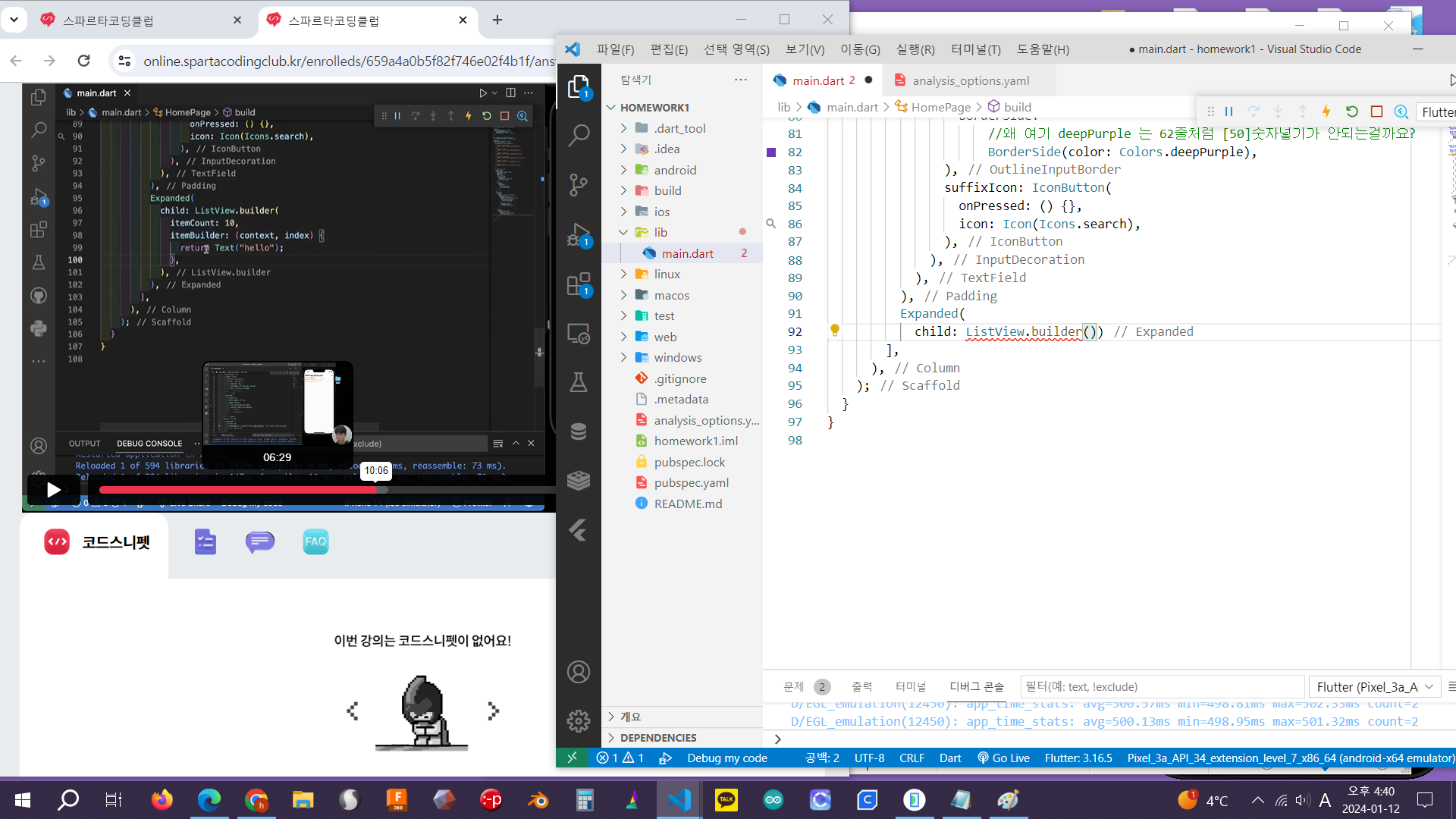Open Search view in VS Code activity bar
Viewport: 1456px width, 819px height.
point(579,135)
